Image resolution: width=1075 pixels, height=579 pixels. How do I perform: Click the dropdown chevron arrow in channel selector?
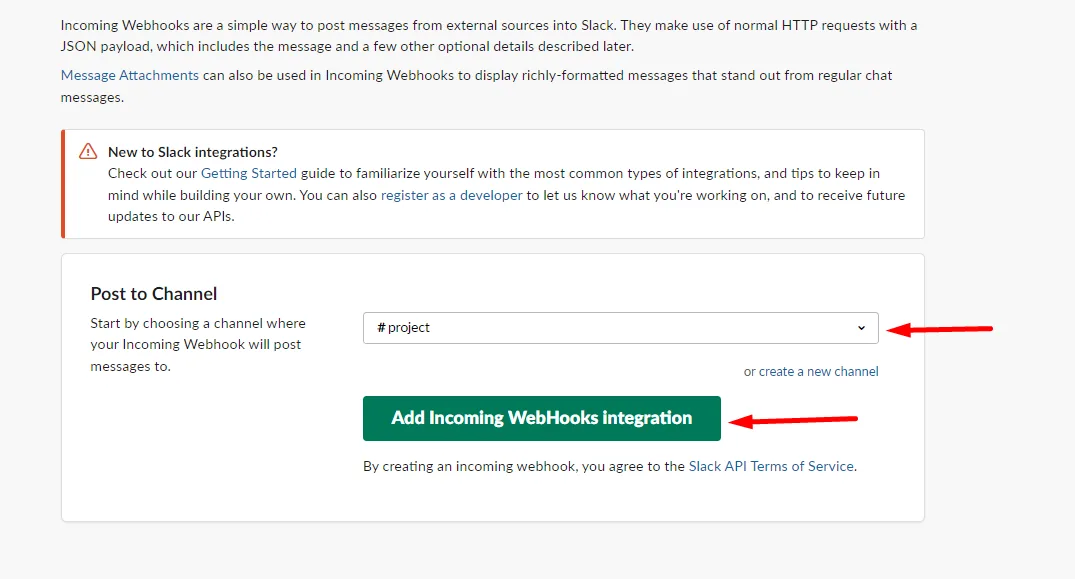pos(861,328)
